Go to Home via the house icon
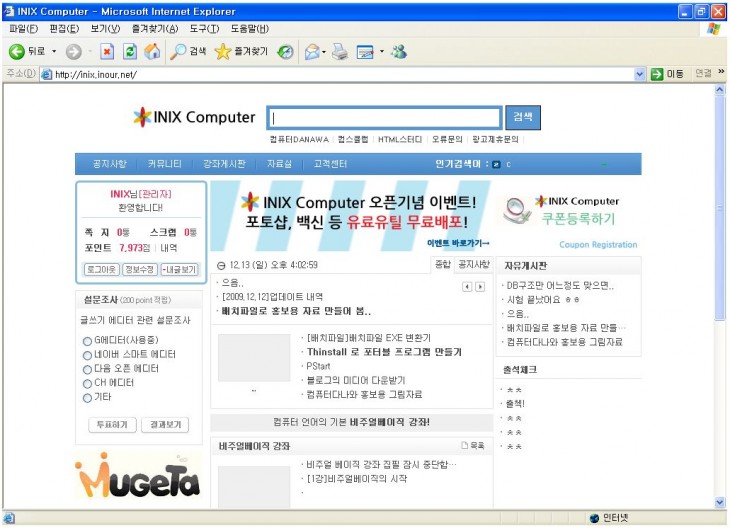The image size is (730, 528). (x=152, y=52)
